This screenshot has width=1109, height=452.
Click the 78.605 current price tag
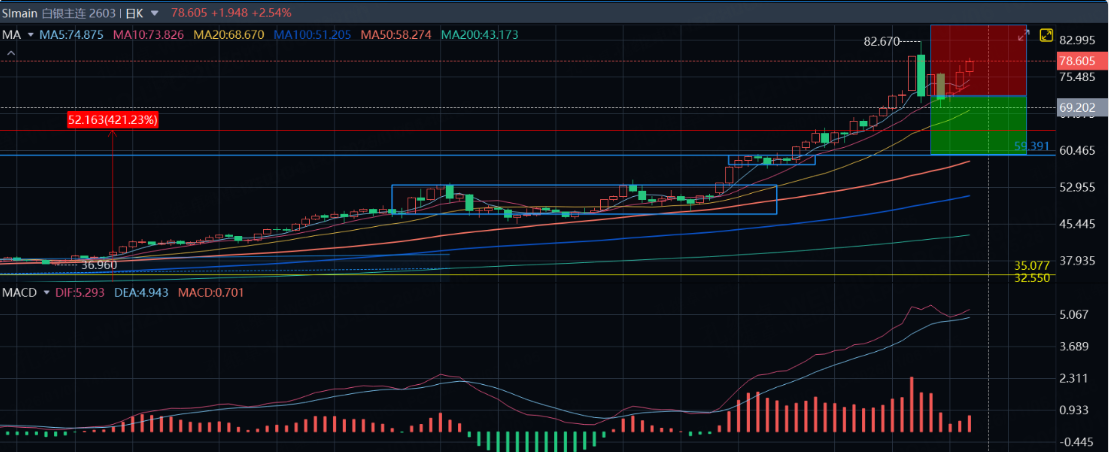[1078, 61]
